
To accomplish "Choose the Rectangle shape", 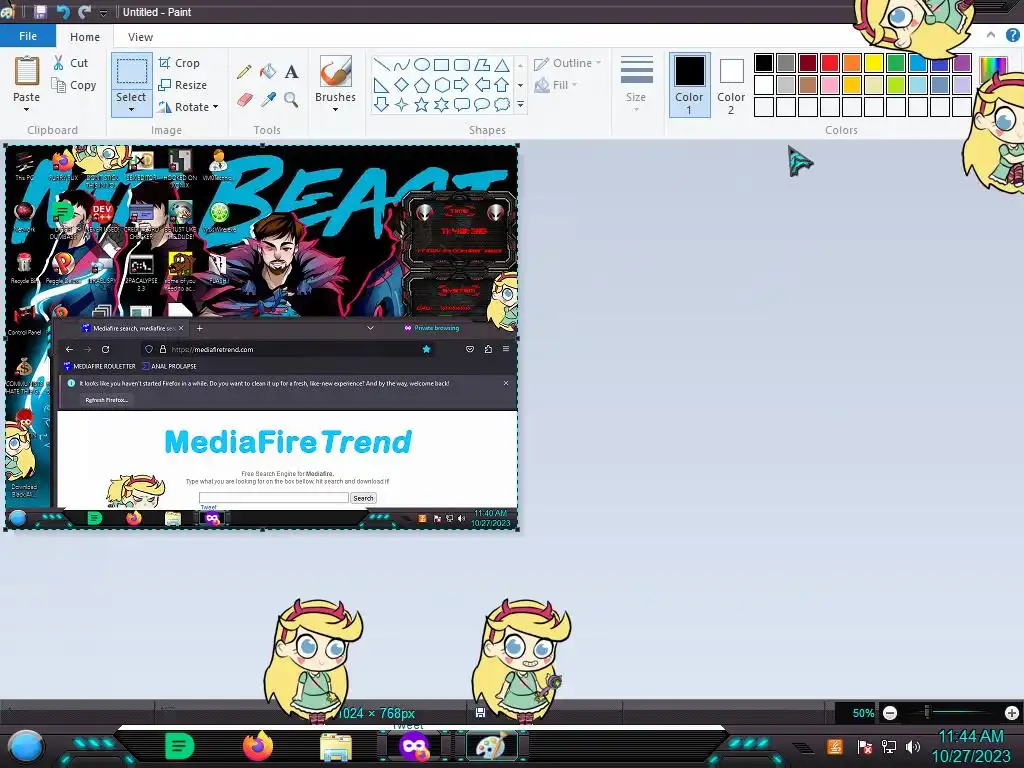I will pos(441,65).
